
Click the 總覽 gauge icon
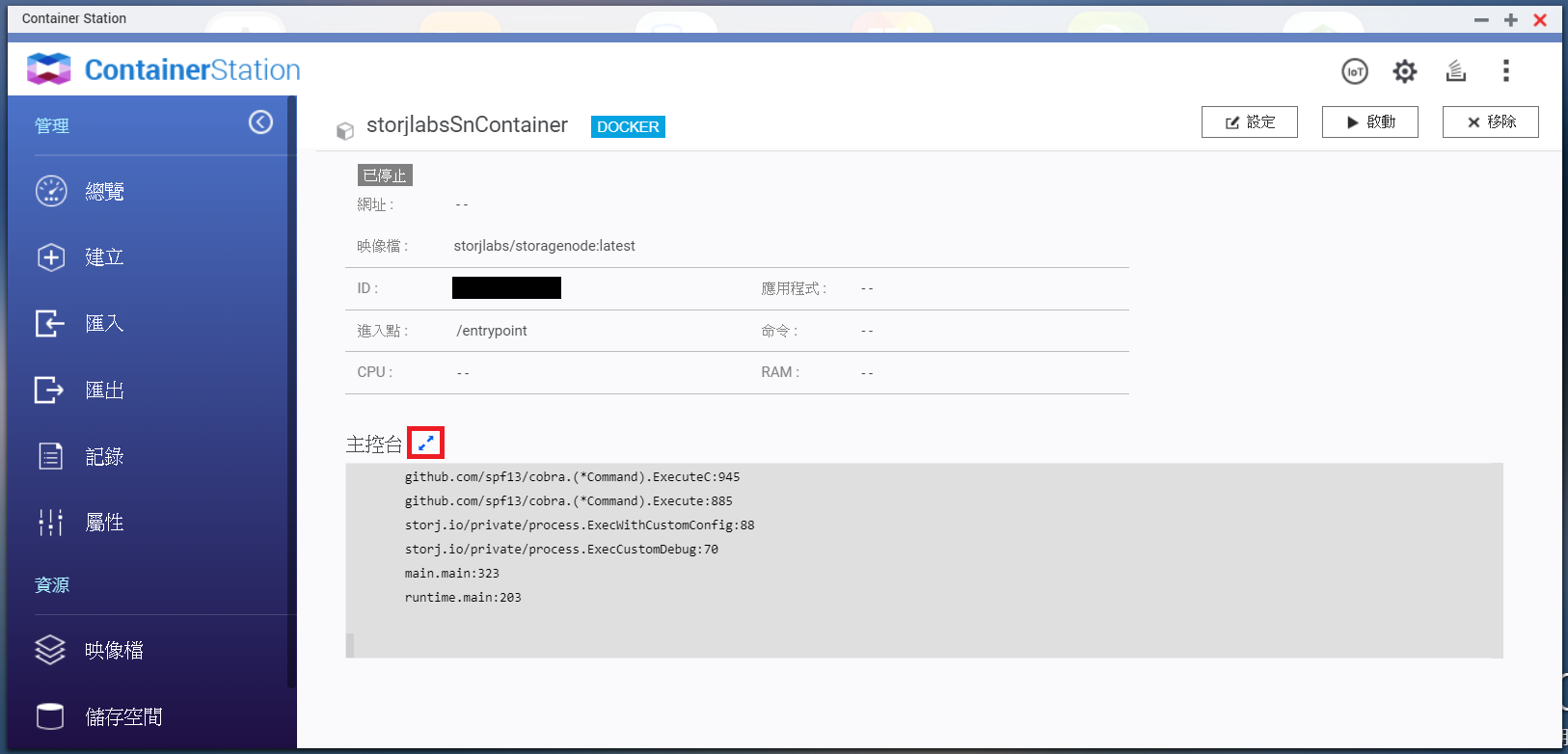(x=51, y=191)
